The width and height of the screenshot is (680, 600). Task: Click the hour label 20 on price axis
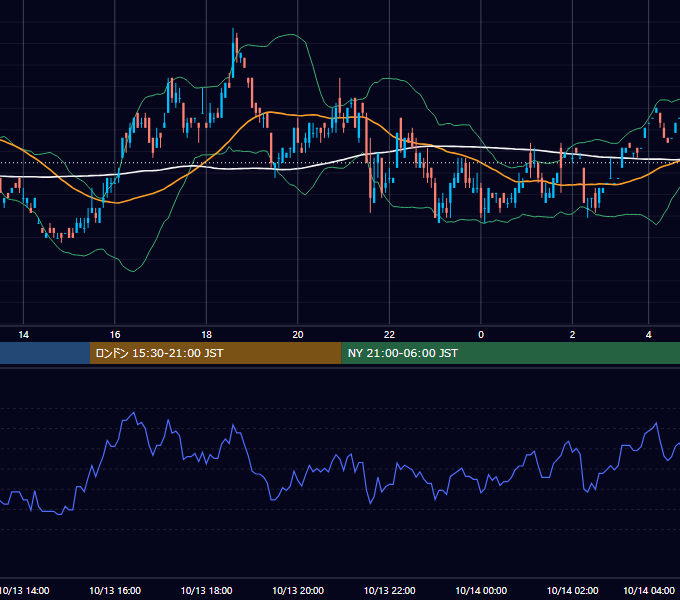click(298, 335)
